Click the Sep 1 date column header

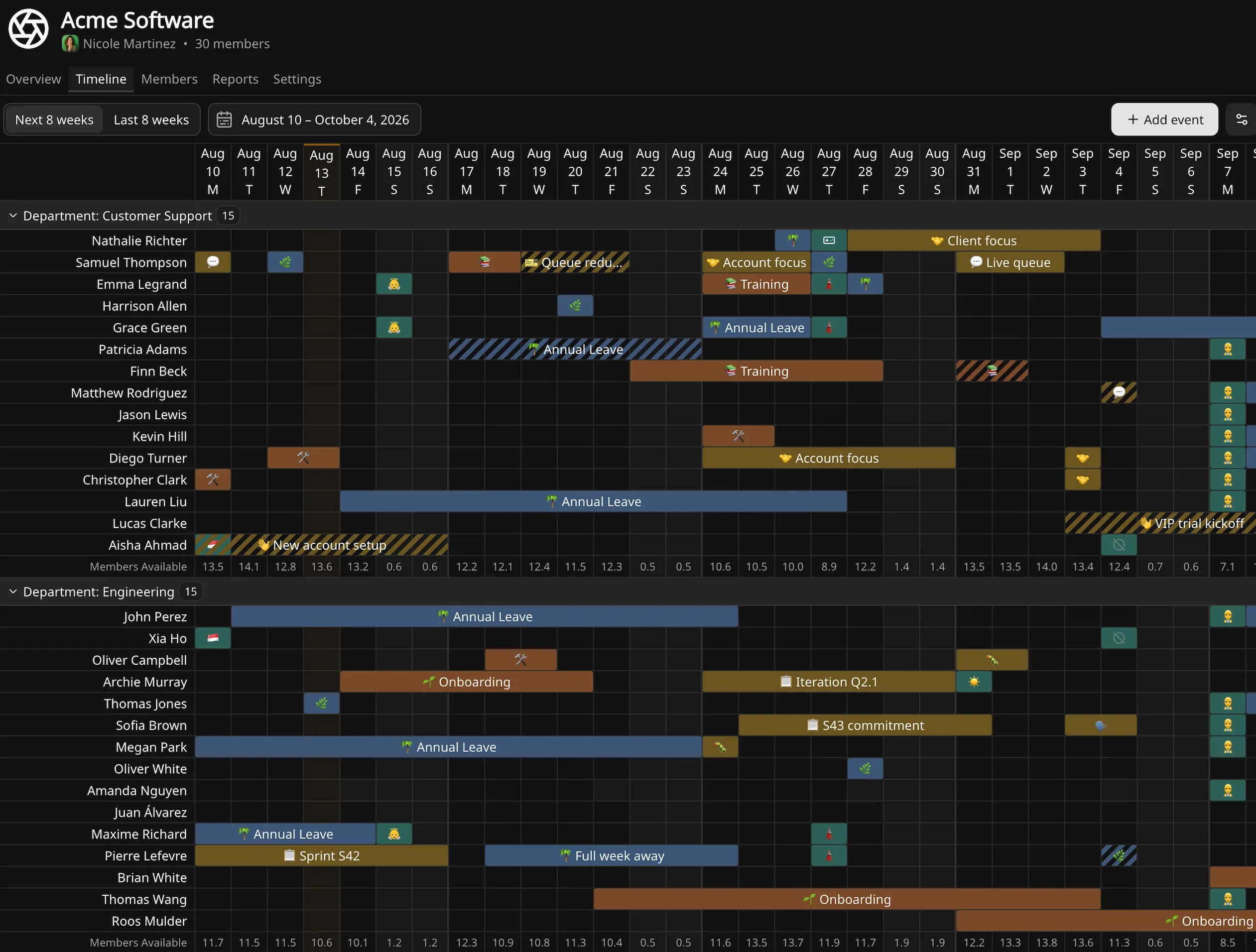click(1009, 171)
